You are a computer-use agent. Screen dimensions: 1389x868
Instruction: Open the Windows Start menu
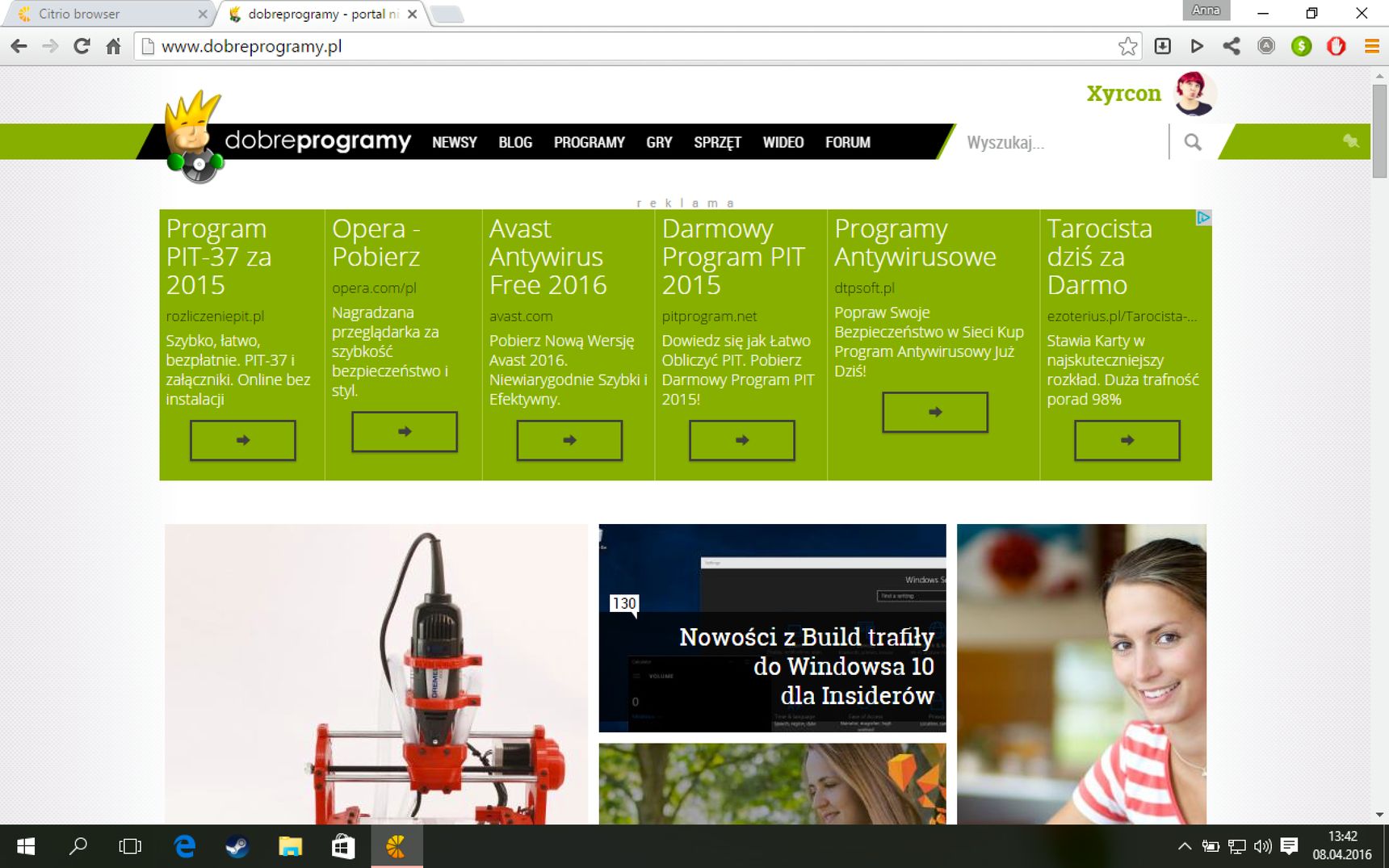26,846
